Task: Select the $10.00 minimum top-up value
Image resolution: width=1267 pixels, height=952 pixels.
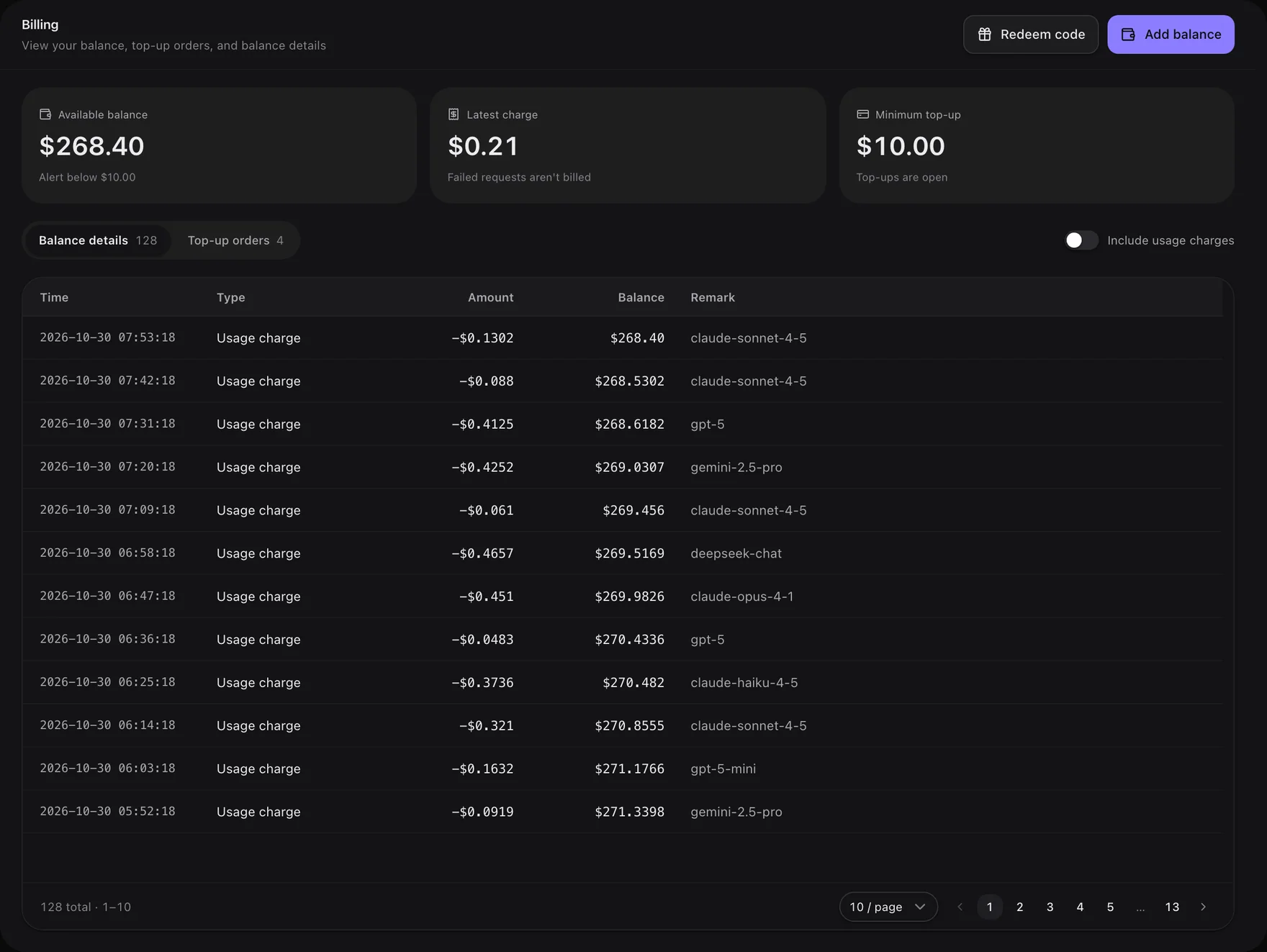Action: pyautogui.click(x=901, y=146)
